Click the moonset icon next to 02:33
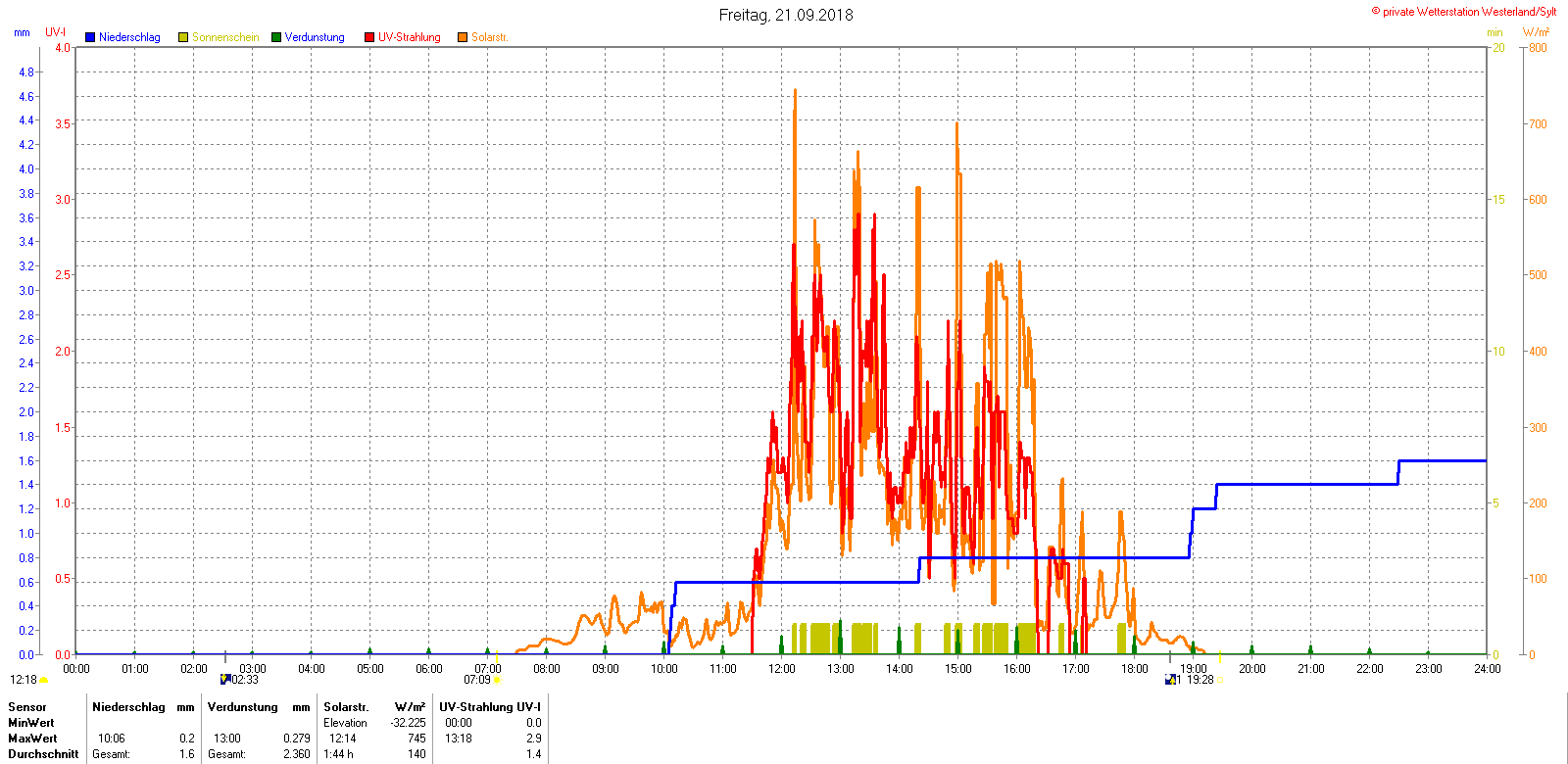This screenshot has height=764, width=1568. pyautogui.click(x=224, y=679)
